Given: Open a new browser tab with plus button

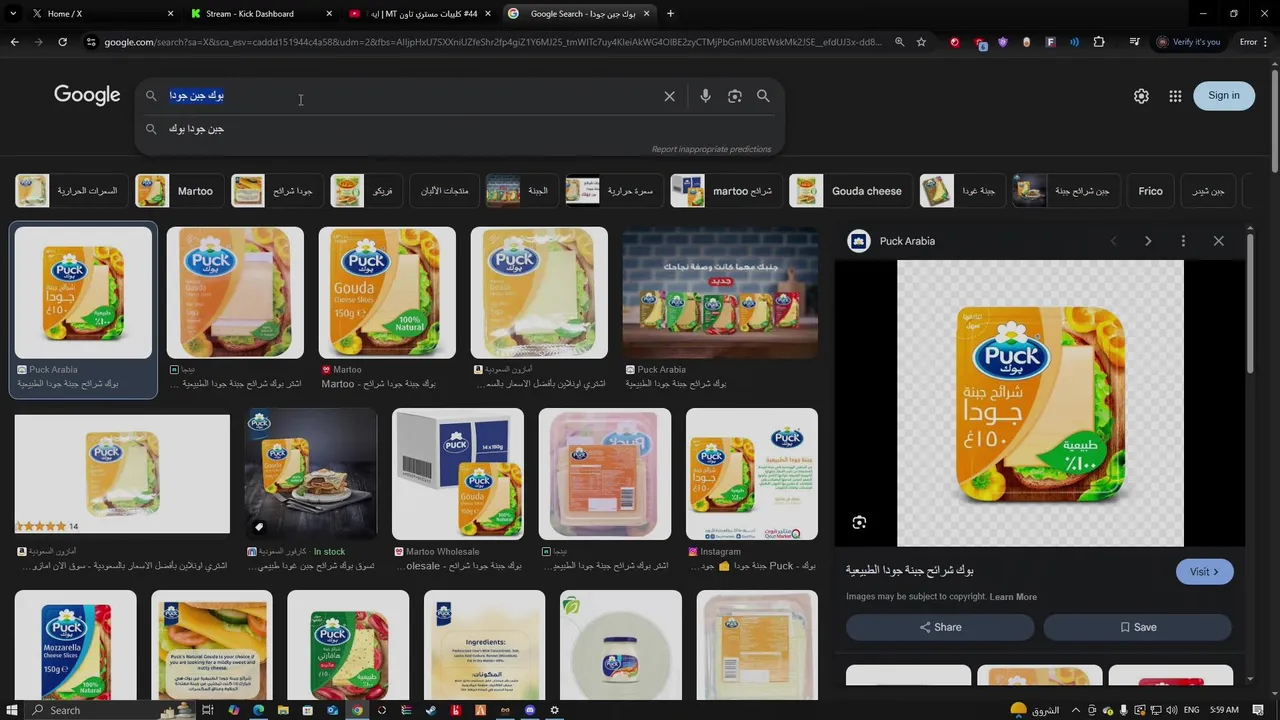Looking at the screenshot, I should [670, 14].
